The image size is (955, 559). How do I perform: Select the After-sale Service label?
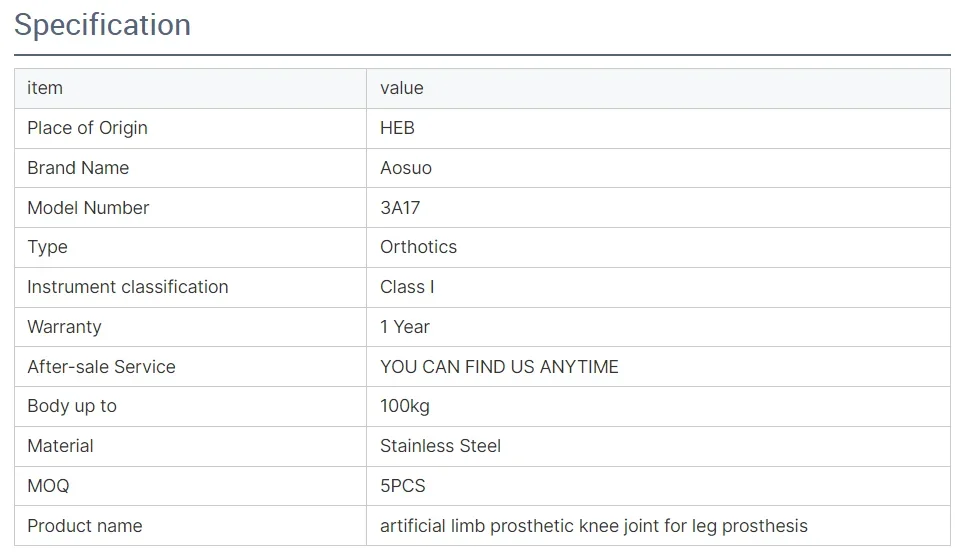(x=101, y=367)
